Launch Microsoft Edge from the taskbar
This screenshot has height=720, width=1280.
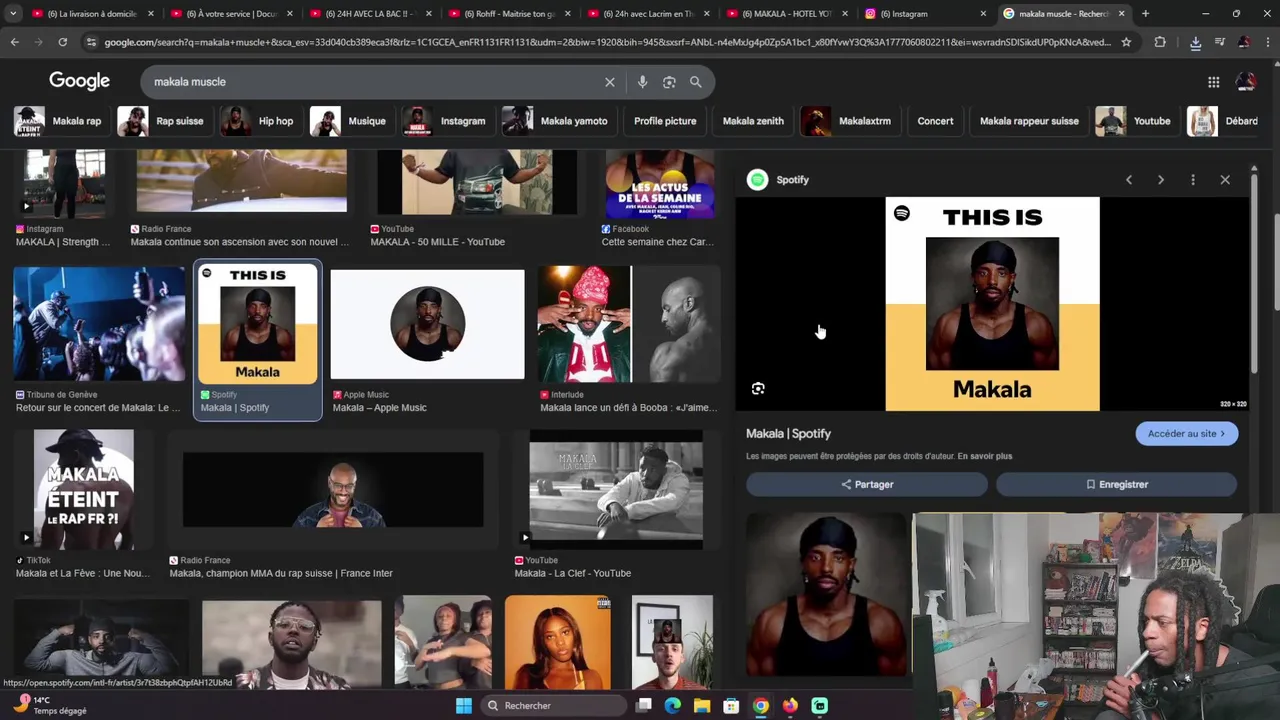[673, 706]
